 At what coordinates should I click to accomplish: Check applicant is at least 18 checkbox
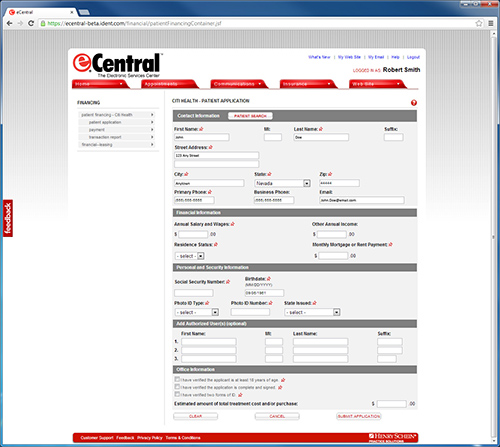[177, 379]
